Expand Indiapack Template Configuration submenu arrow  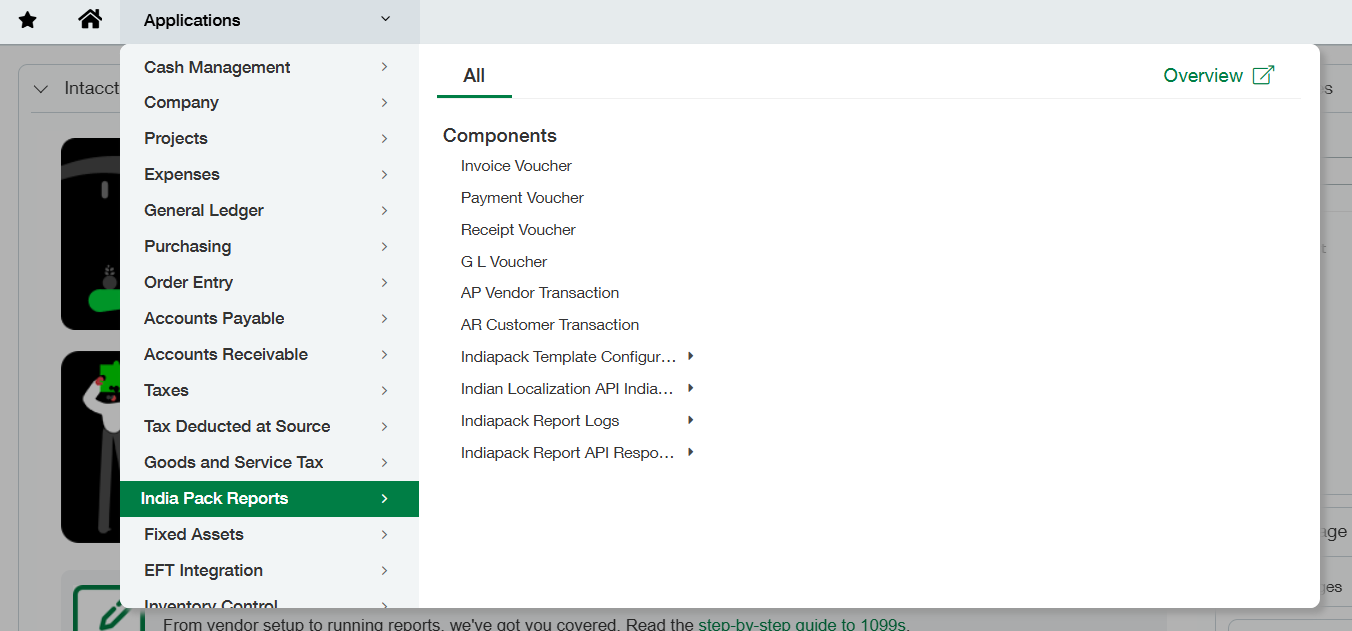point(691,356)
